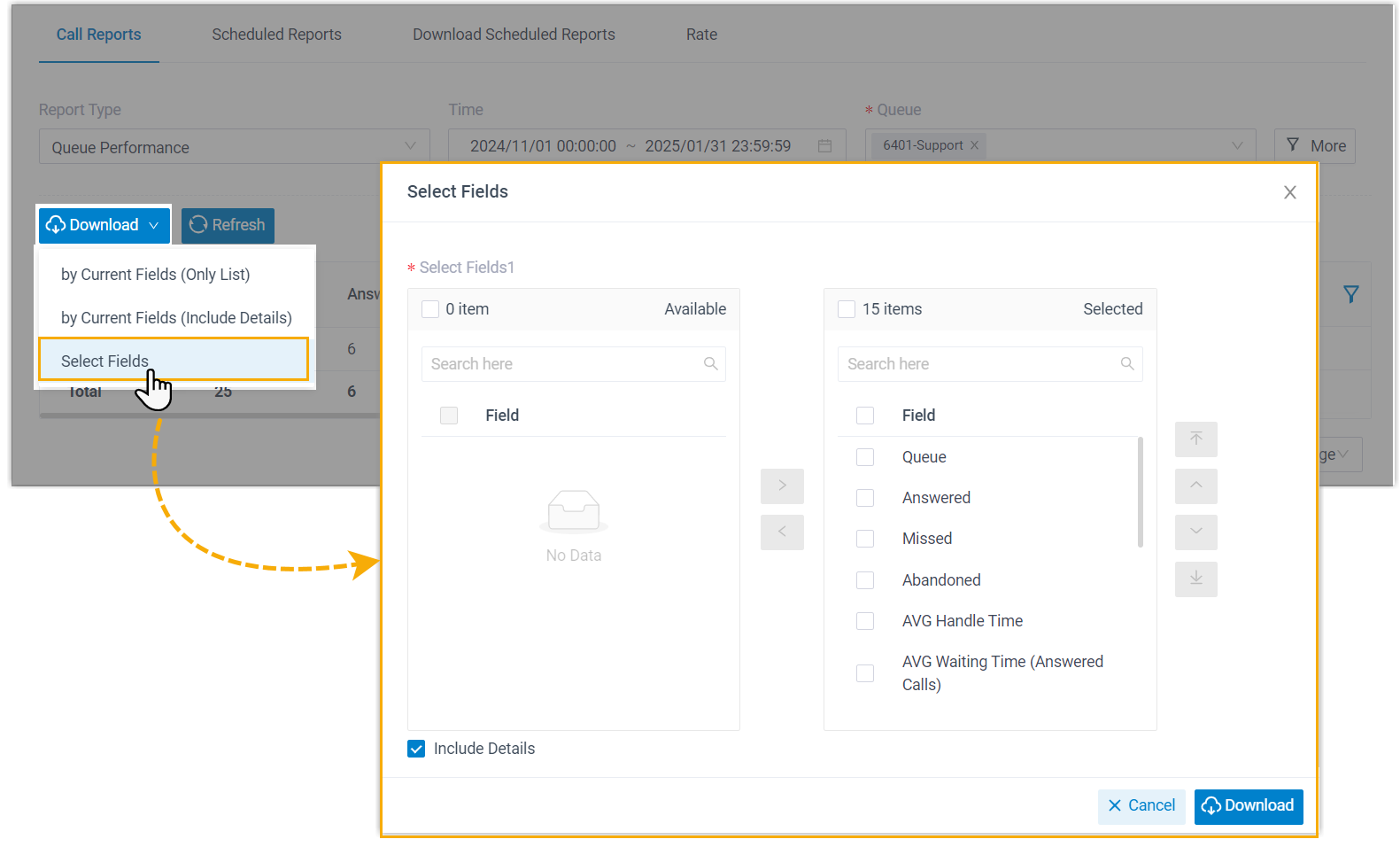
Task: Open the top-left Download dropdown button
Action: coord(104,225)
